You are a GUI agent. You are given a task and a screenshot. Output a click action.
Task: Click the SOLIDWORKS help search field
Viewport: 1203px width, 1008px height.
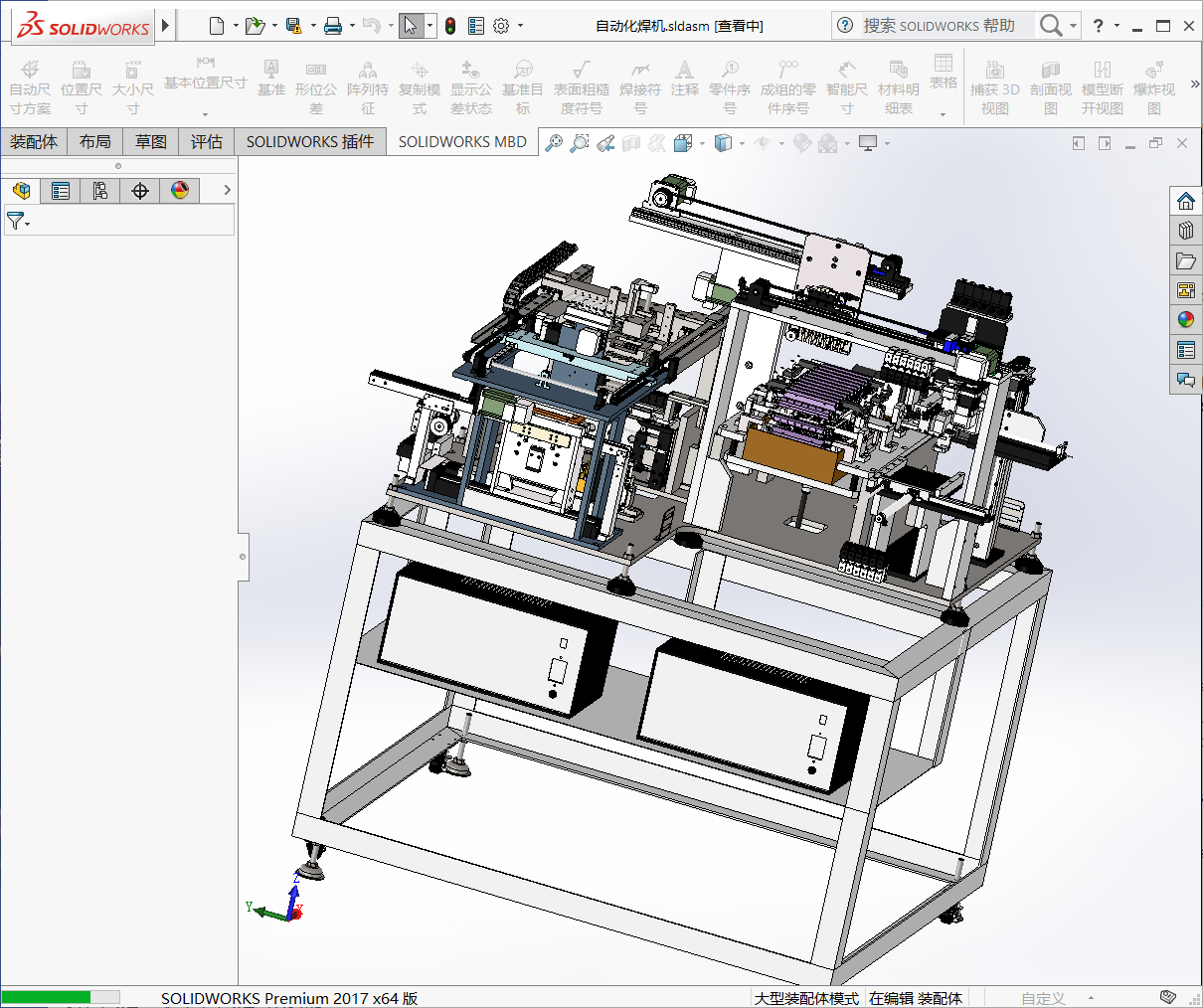coord(938,26)
